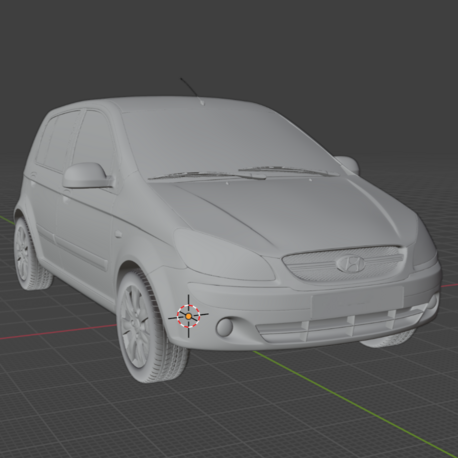Click the blank license plate on the bumper

tap(358, 301)
